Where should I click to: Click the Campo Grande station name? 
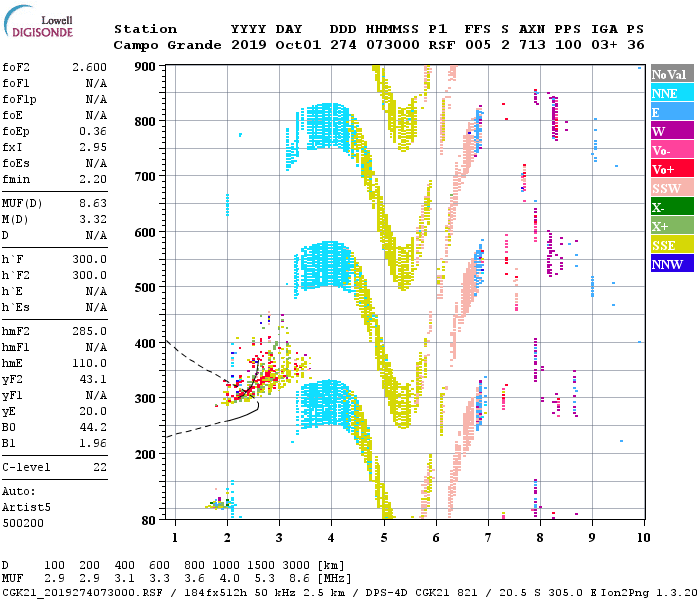pyautogui.click(x=167, y=45)
